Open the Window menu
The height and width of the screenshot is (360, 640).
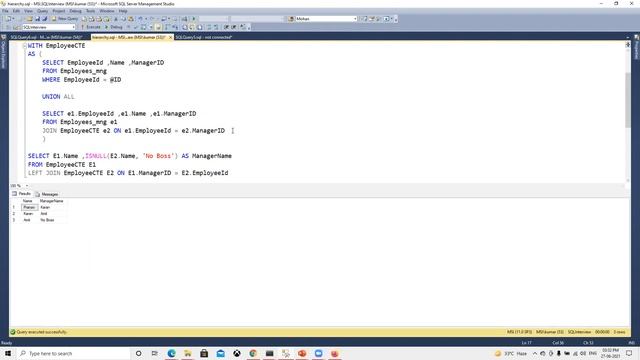pyautogui.click(x=107, y=11)
